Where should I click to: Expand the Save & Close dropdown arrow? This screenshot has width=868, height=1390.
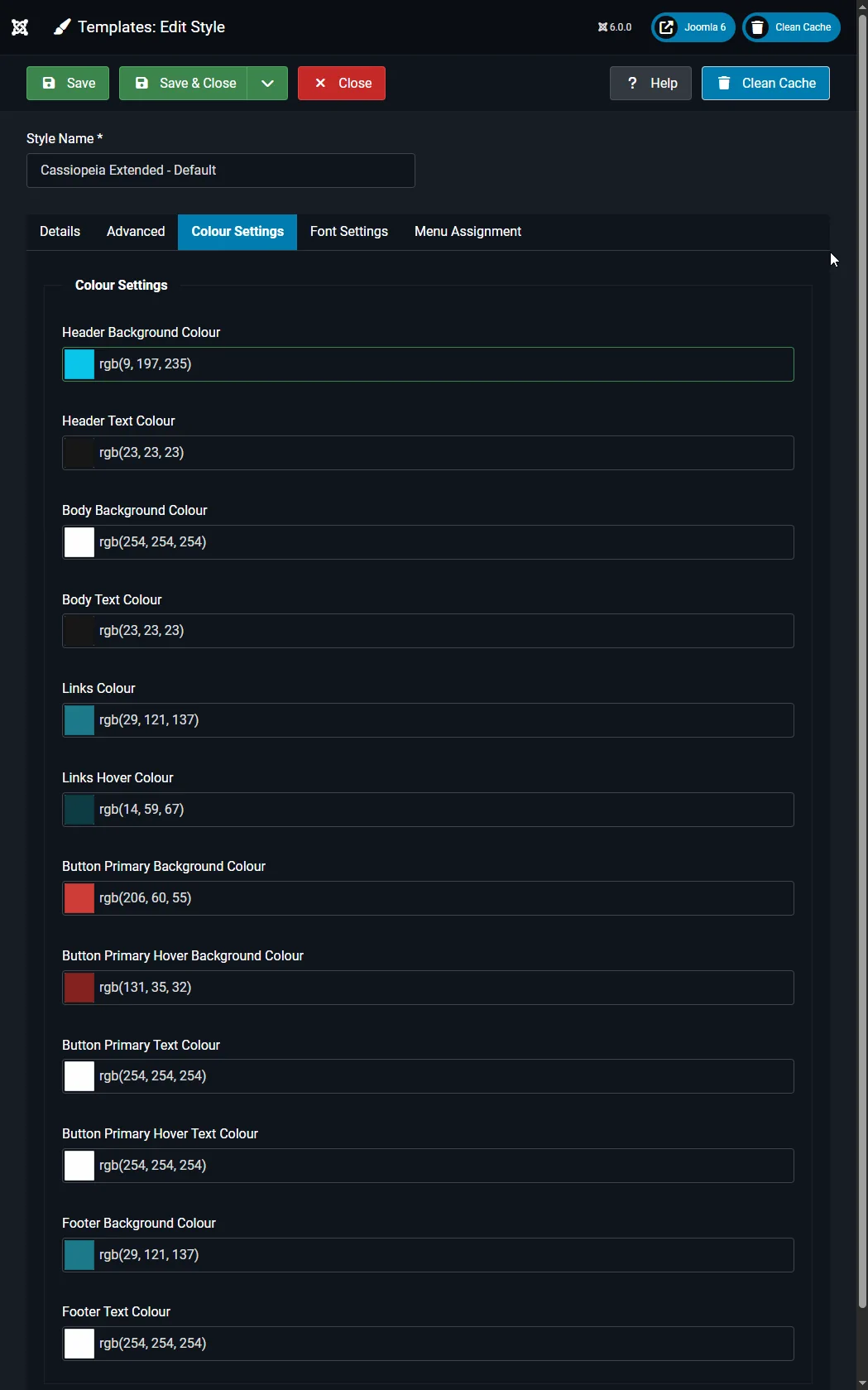267,83
